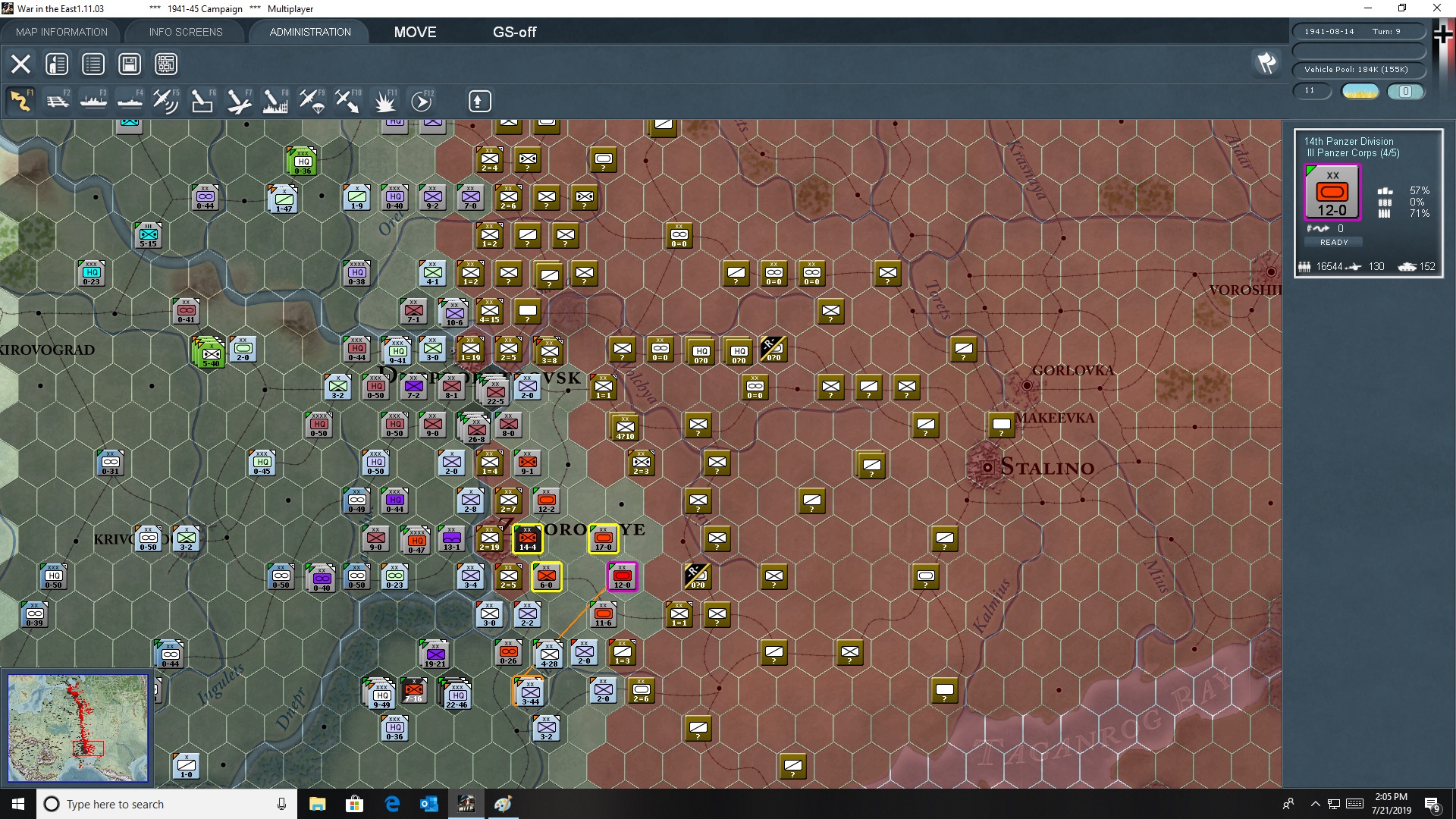Select the 11-6 panzer unit on map
The height and width of the screenshot is (819, 1456).
604,615
